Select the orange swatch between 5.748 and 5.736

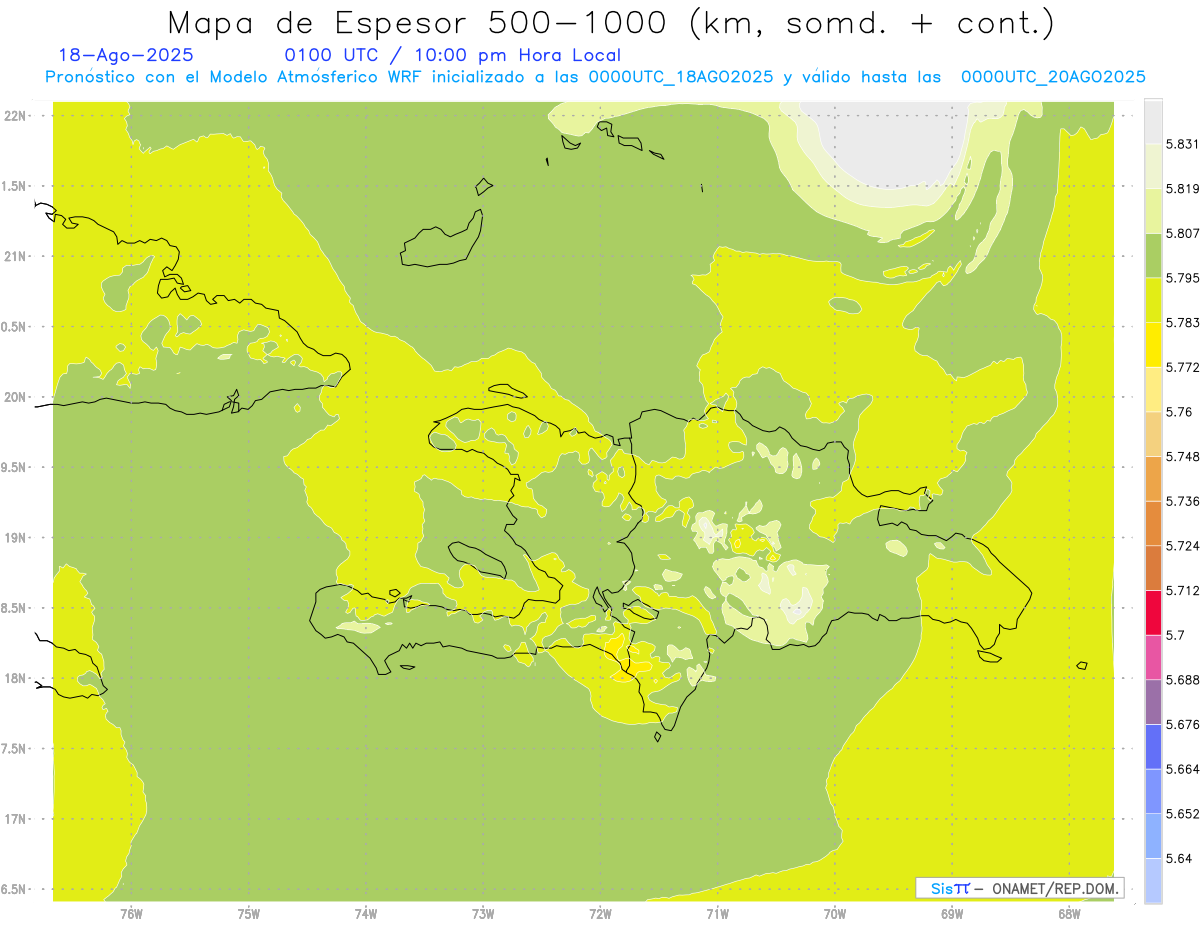click(1153, 478)
